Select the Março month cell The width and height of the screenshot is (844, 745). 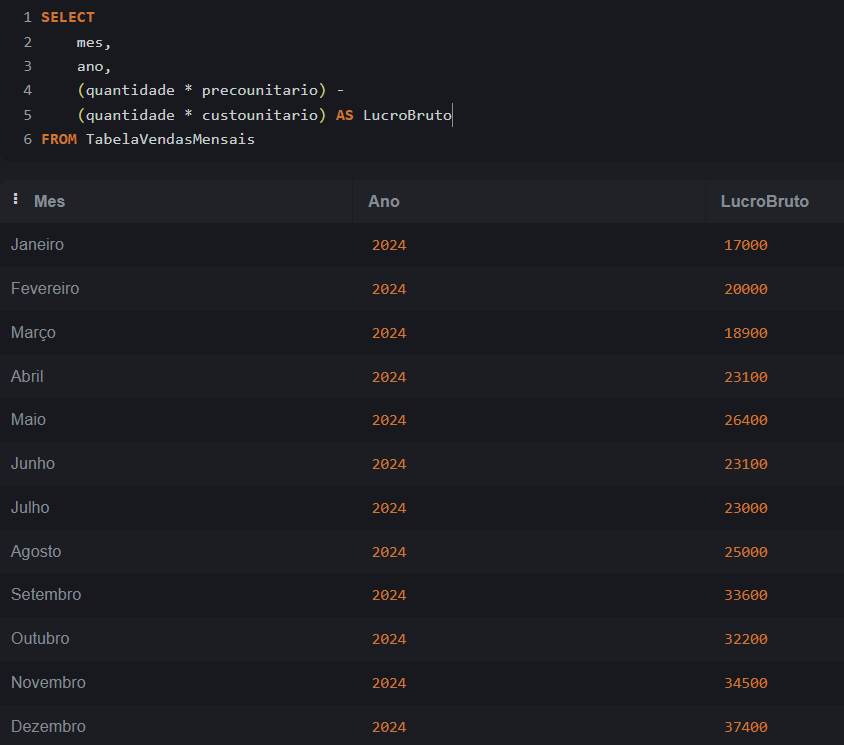click(x=33, y=333)
